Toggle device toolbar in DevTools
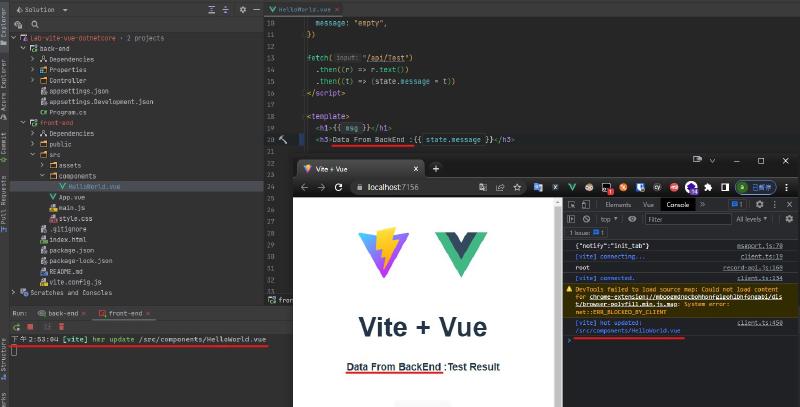Viewport: 800px width, 407px height. (x=586, y=204)
